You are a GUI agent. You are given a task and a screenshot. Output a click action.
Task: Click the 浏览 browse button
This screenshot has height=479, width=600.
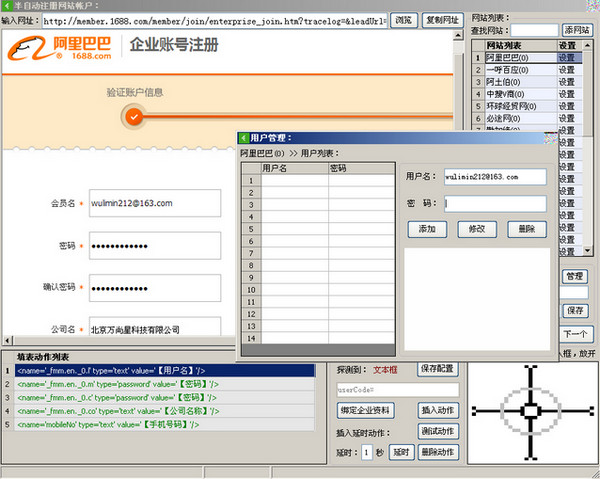404,20
